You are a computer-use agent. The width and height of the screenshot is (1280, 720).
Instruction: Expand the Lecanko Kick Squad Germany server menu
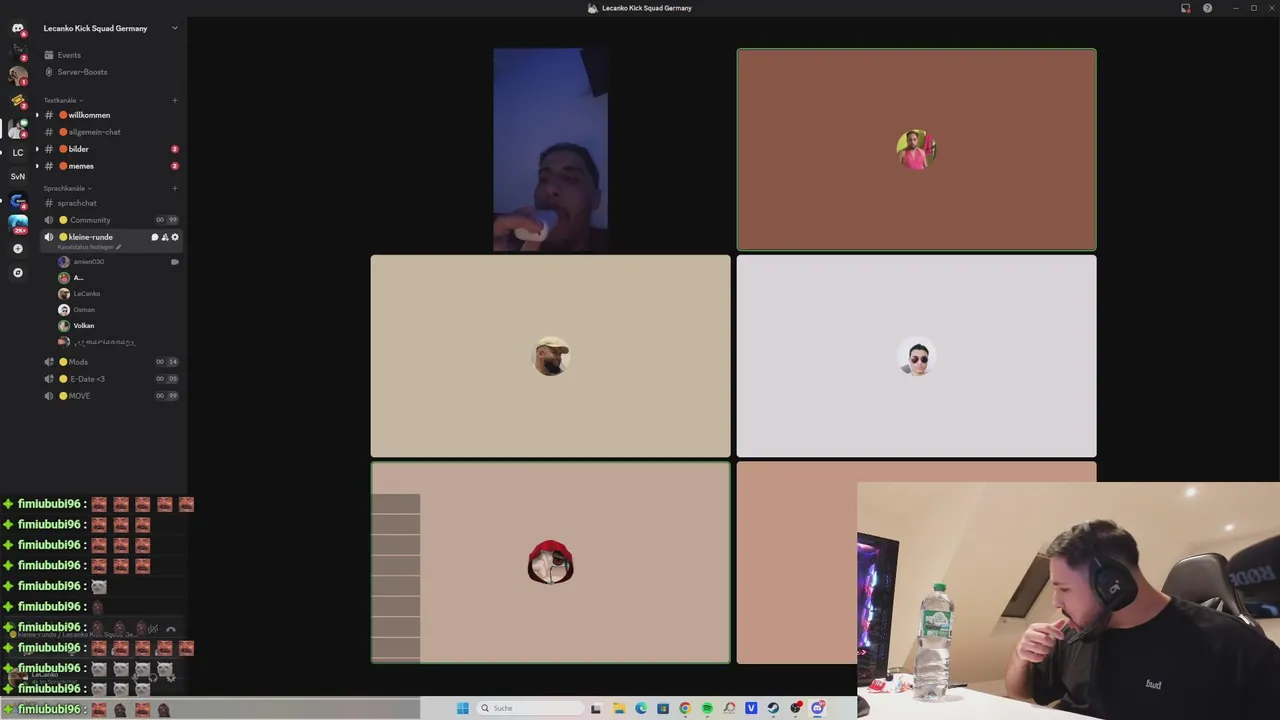point(174,28)
